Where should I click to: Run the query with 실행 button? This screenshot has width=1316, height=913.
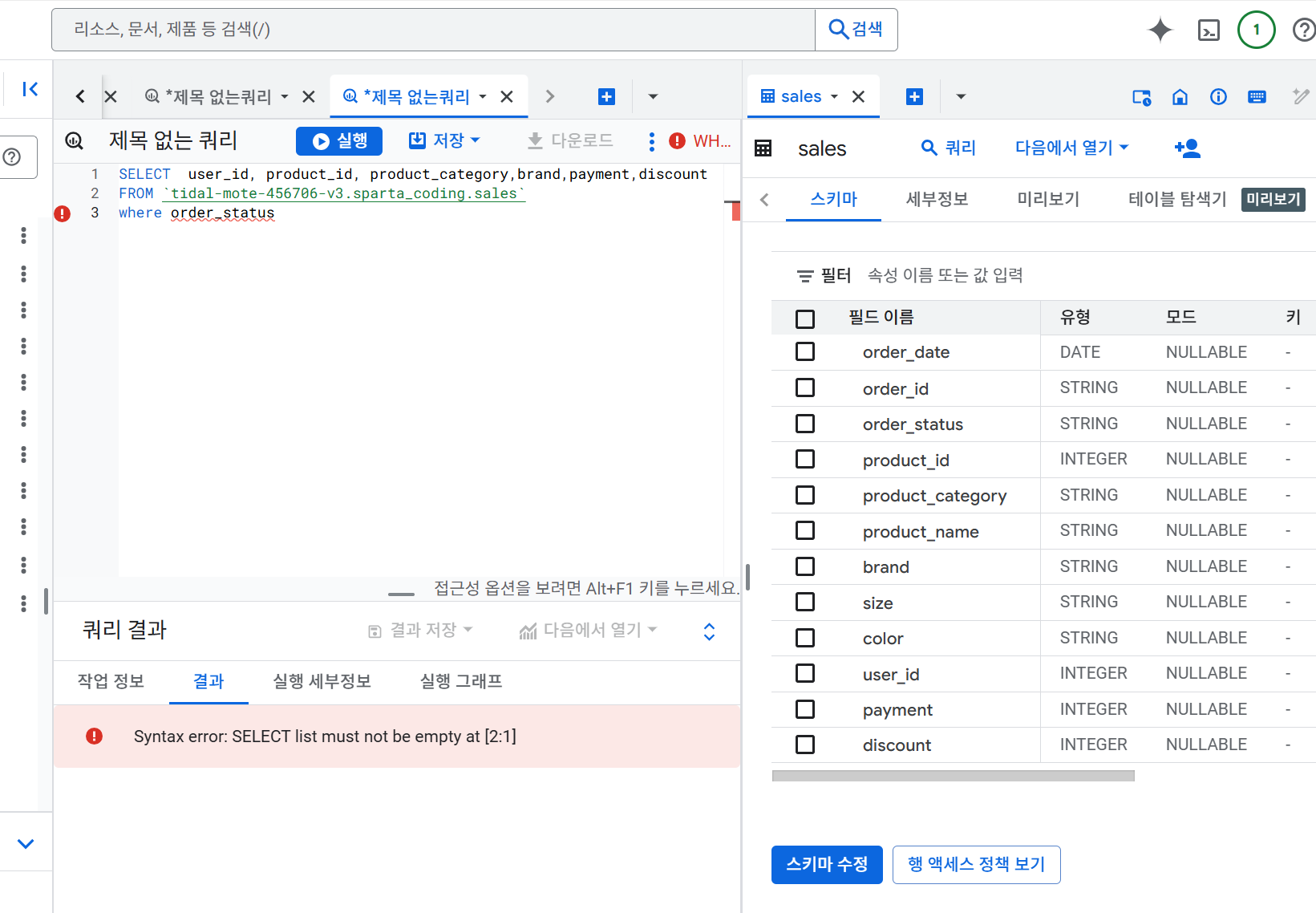pos(339,141)
